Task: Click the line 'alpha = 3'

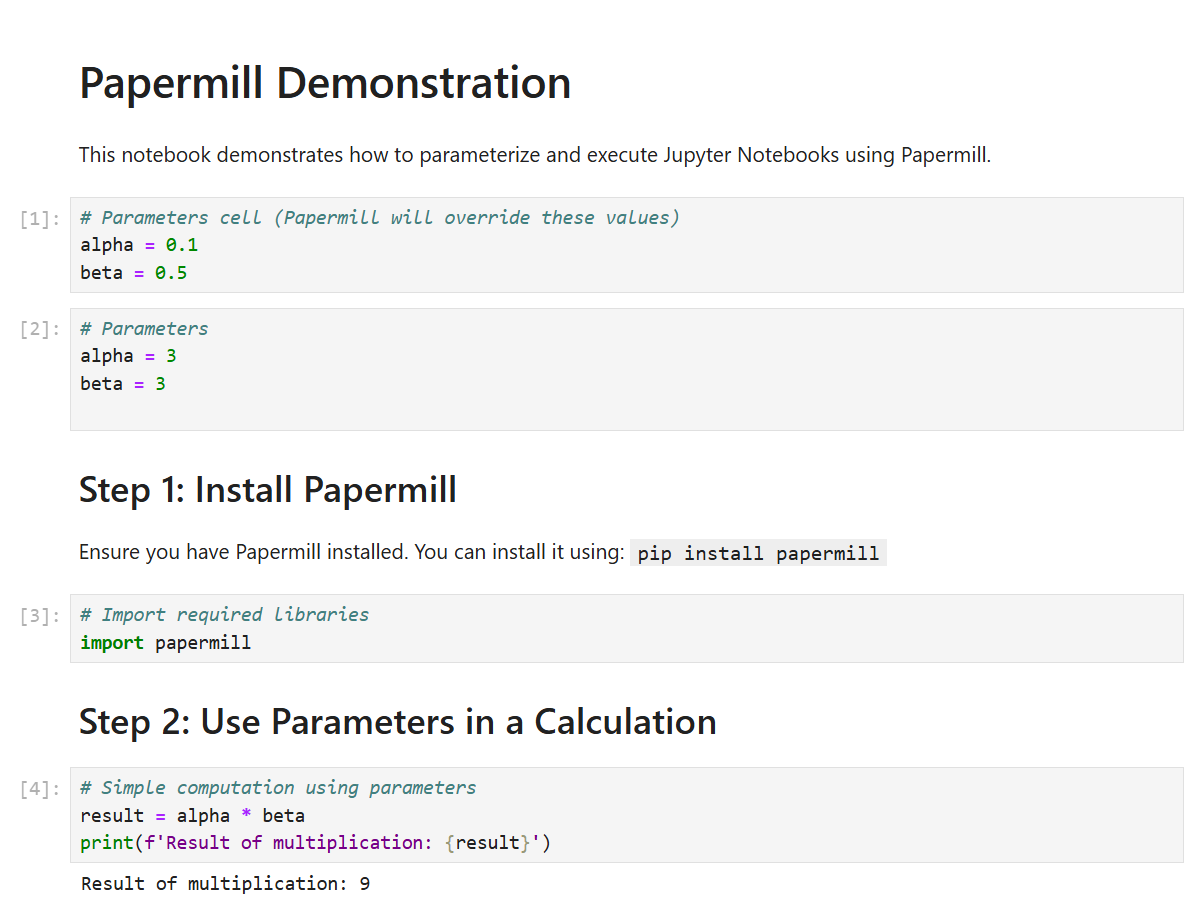Action: click(128, 356)
